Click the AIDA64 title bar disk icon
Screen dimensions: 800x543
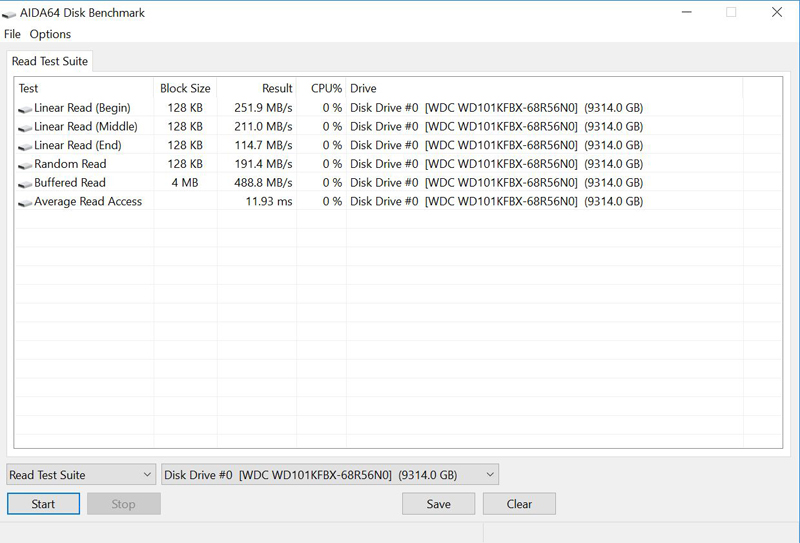coord(9,14)
